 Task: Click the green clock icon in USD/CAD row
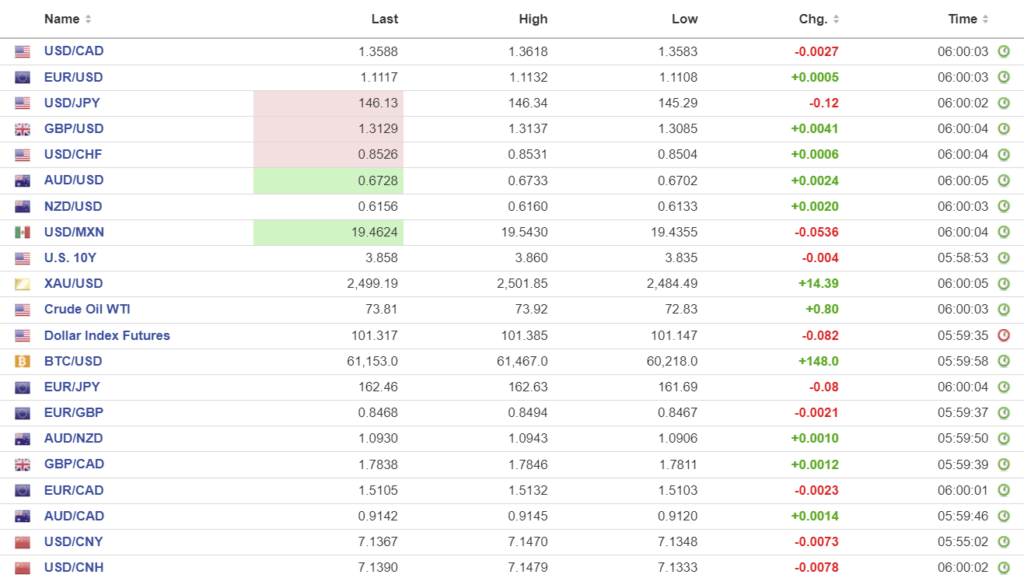[x=1003, y=51]
